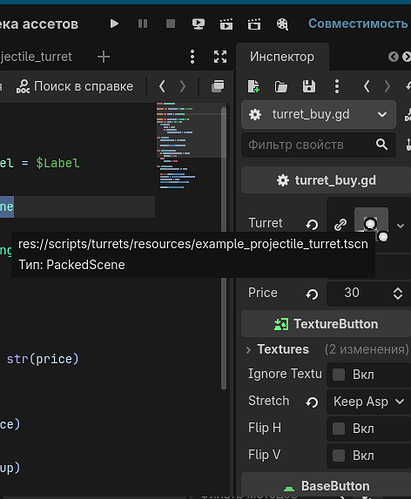Collapse the TextureButton section header
Screen dimensions: 411x499
click(x=326, y=324)
